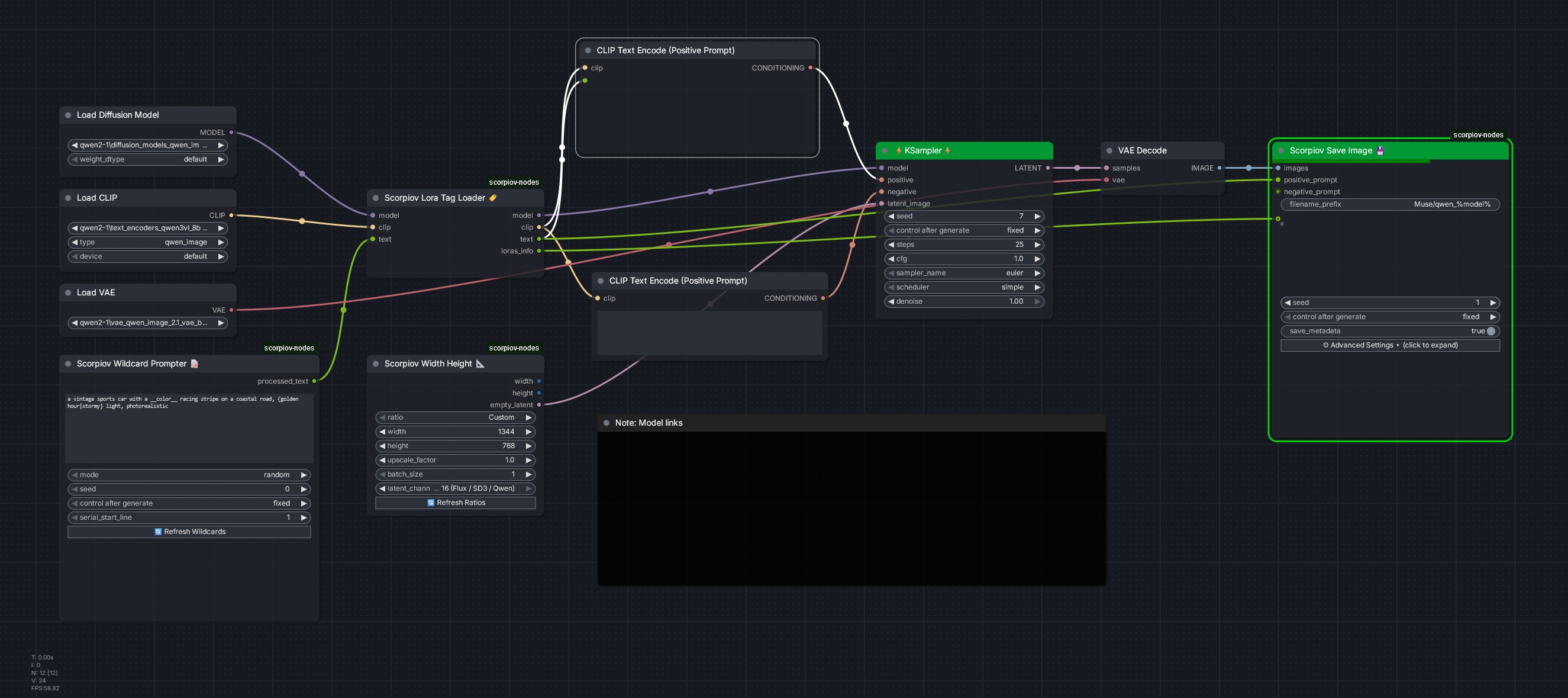Click the document icon on Wildcard Prompter
Screen dimensions: 1568x698
[x=195, y=364]
